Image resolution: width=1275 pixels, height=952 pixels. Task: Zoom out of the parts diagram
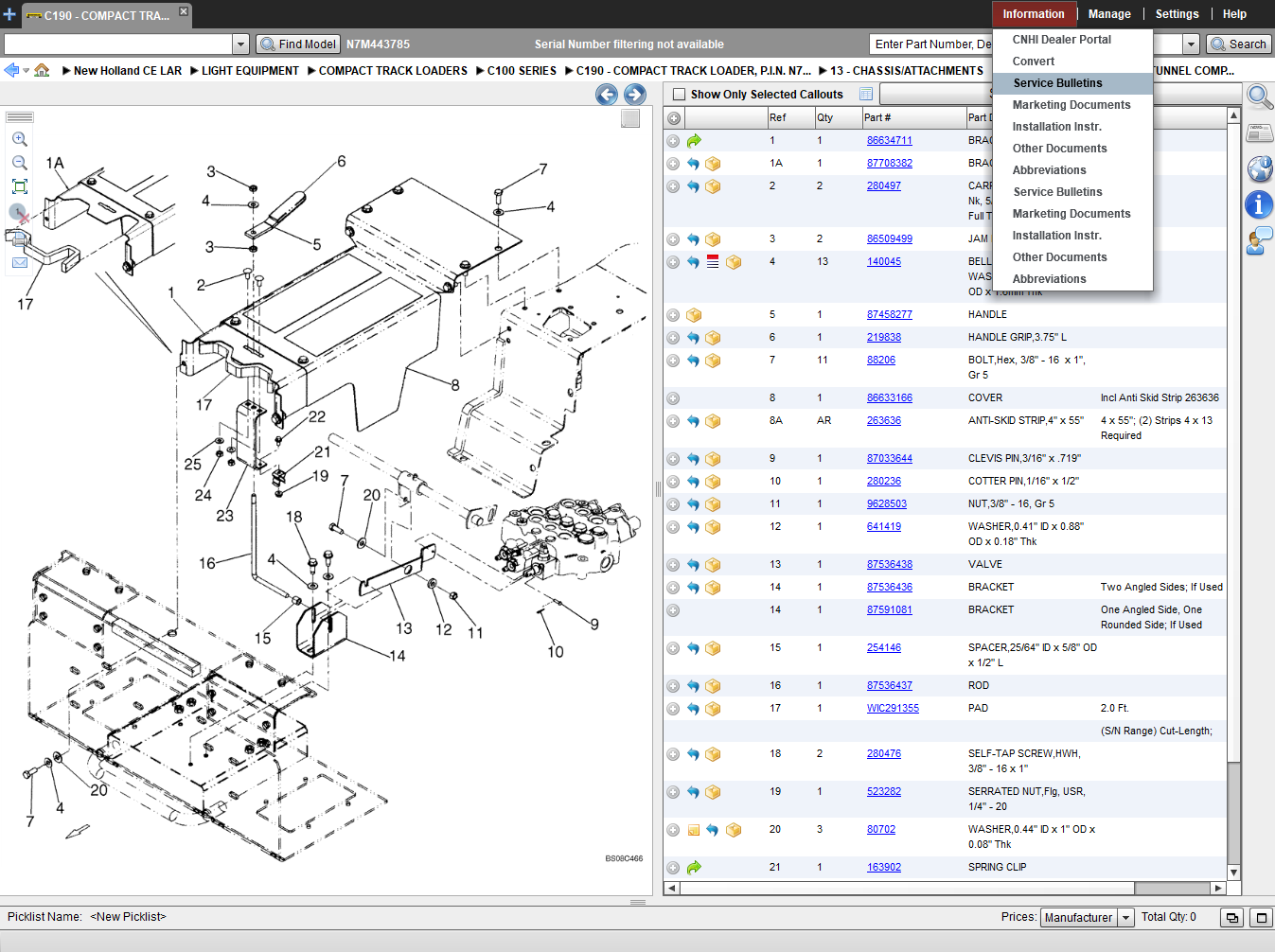(19, 163)
